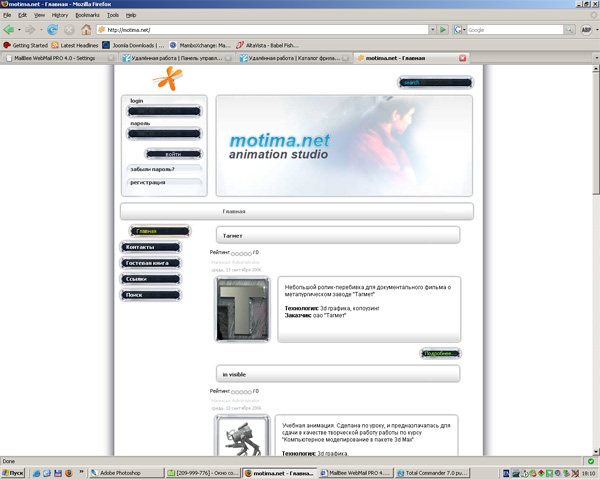Expand the quick launch overflow chevron
Image resolution: width=600 pixels, height=480 pixels.
(x=81, y=472)
